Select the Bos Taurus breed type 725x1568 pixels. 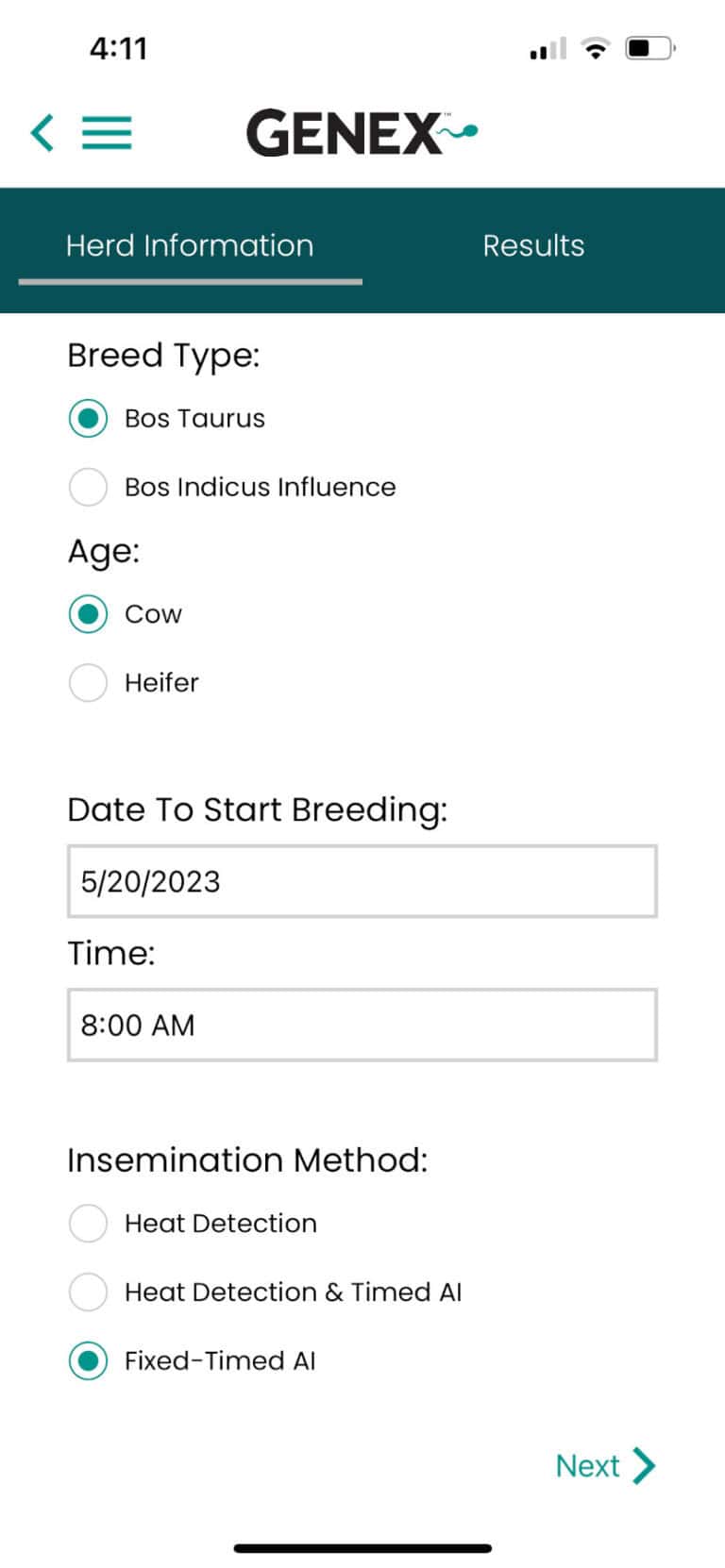click(88, 418)
